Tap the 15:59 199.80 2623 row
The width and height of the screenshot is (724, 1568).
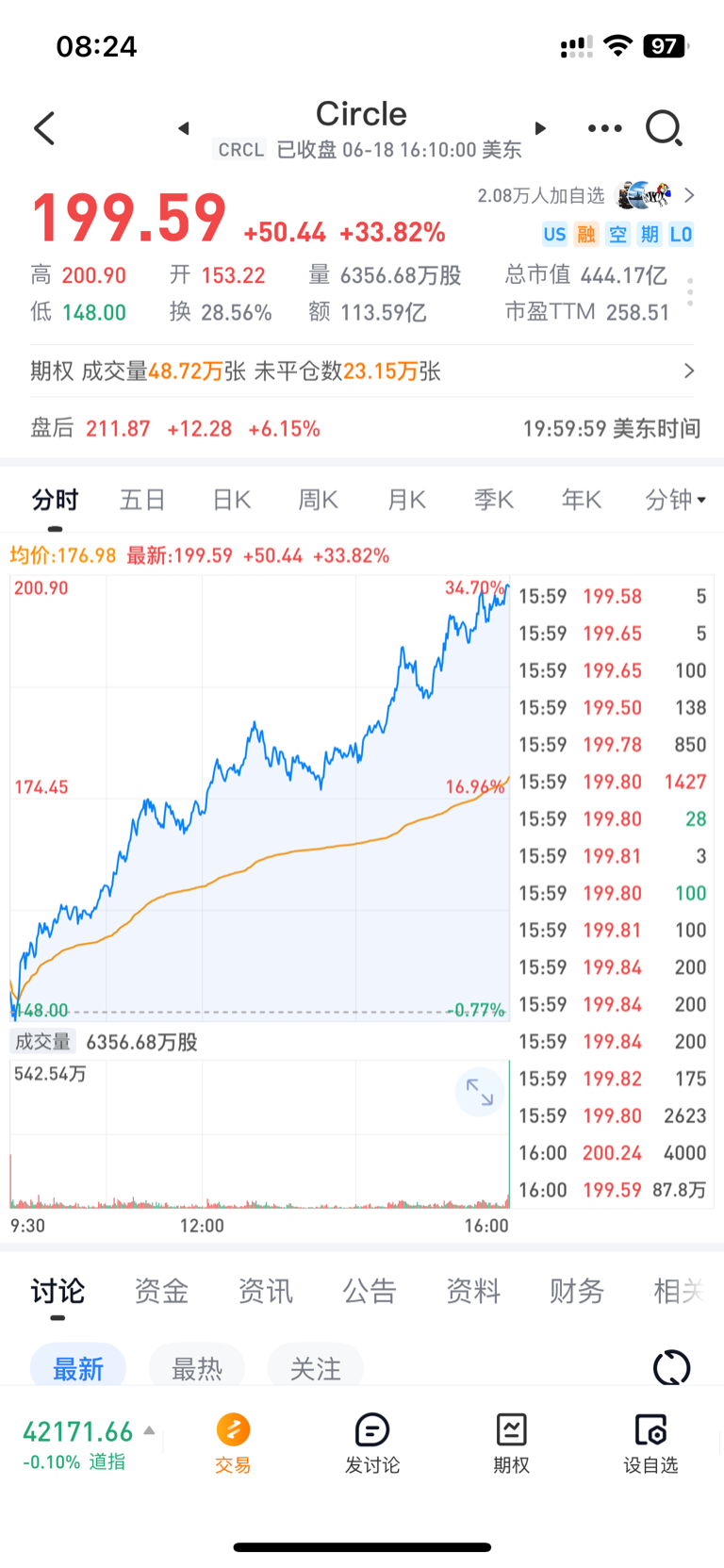pyautogui.click(x=612, y=1115)
